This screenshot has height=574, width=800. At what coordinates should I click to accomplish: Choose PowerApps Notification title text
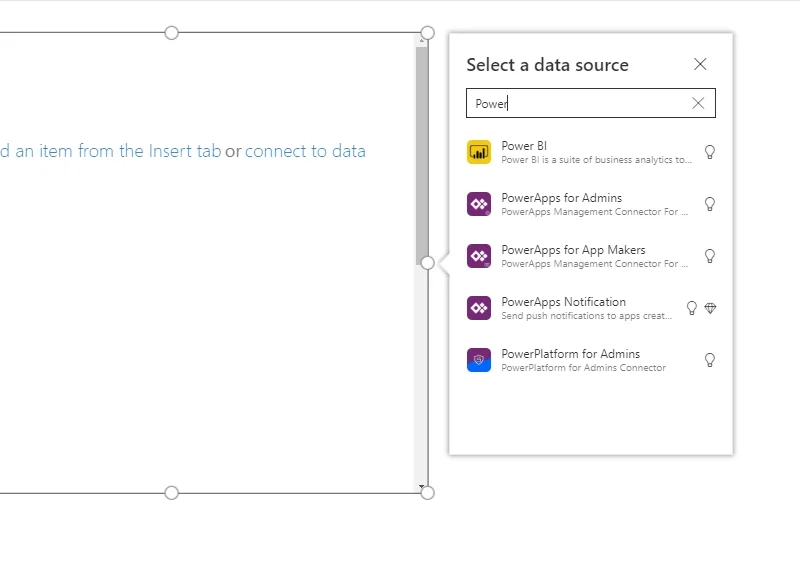[564, 302]
